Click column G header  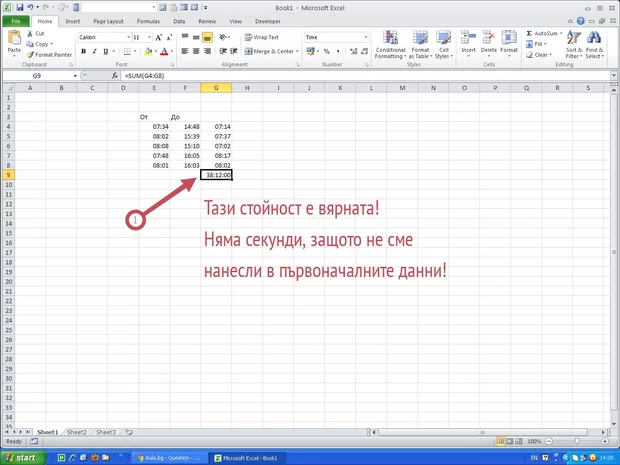click(x=216, y=88)
